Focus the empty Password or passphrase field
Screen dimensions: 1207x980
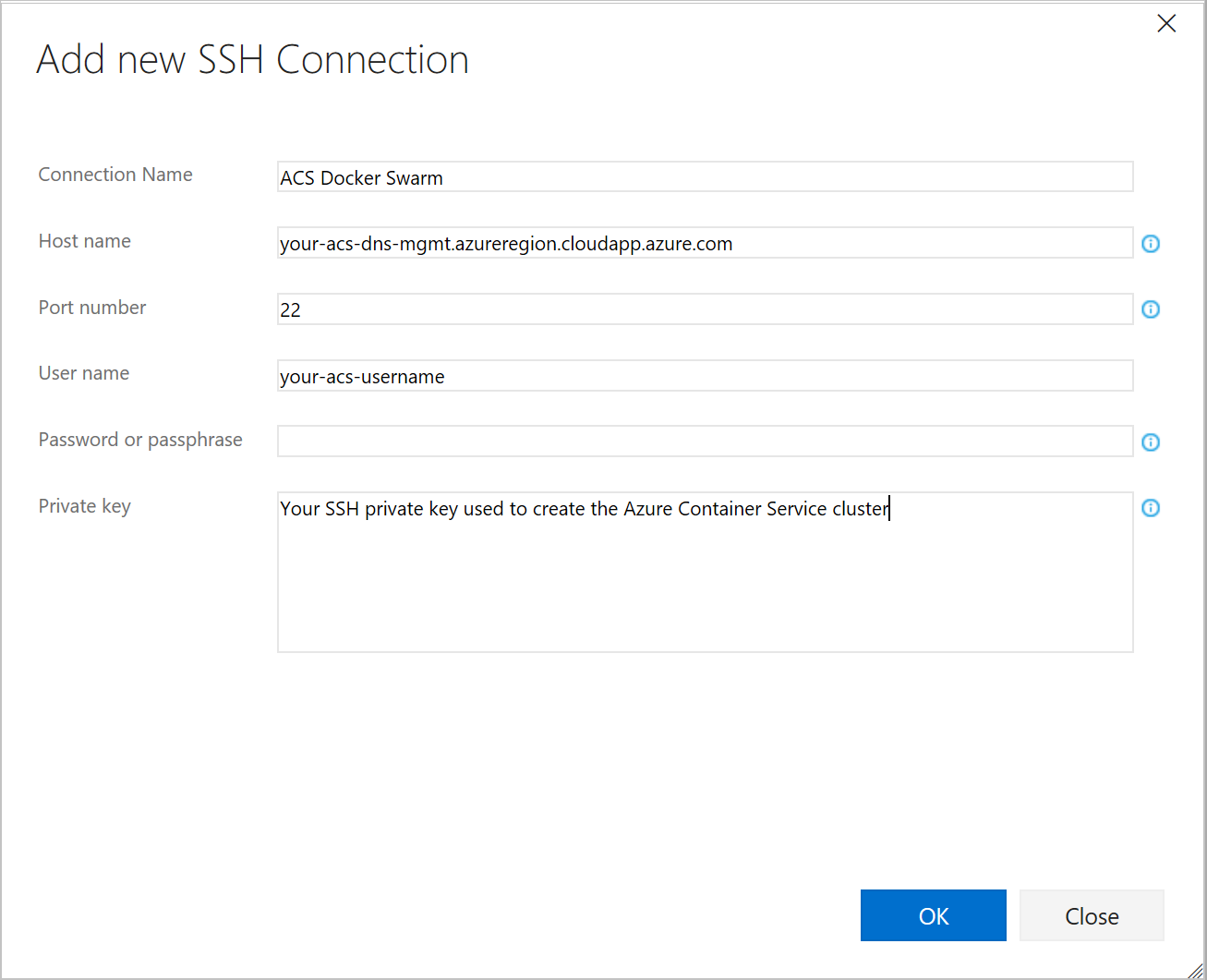click(x=705, y=441)
